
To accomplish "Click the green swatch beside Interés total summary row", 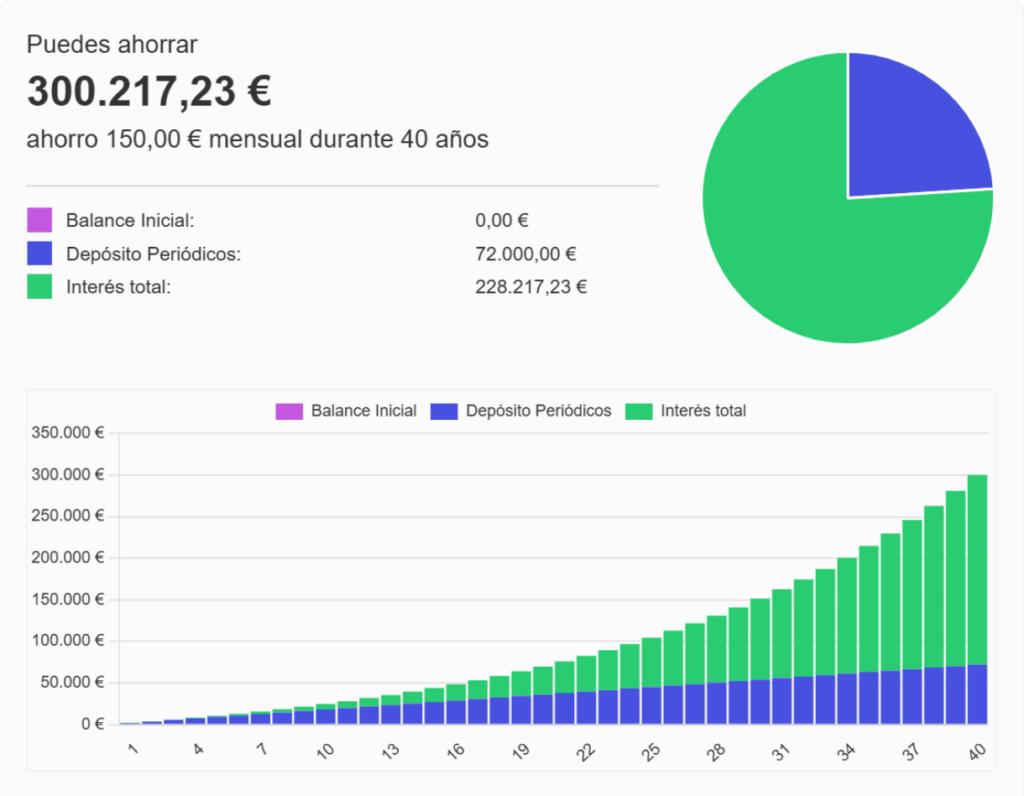I will click(39, 288).
